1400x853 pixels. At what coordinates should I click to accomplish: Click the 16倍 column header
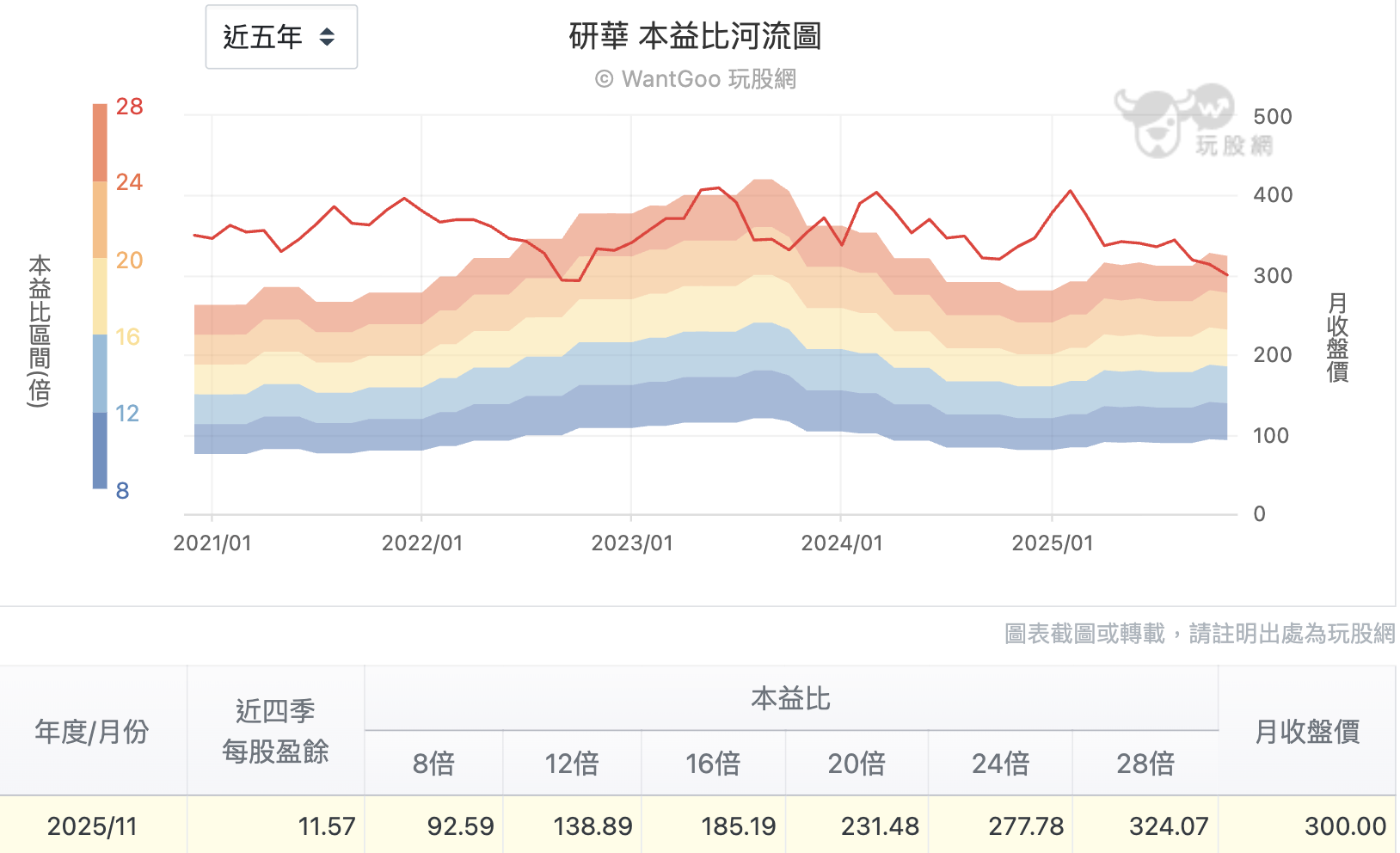(714, 764)
